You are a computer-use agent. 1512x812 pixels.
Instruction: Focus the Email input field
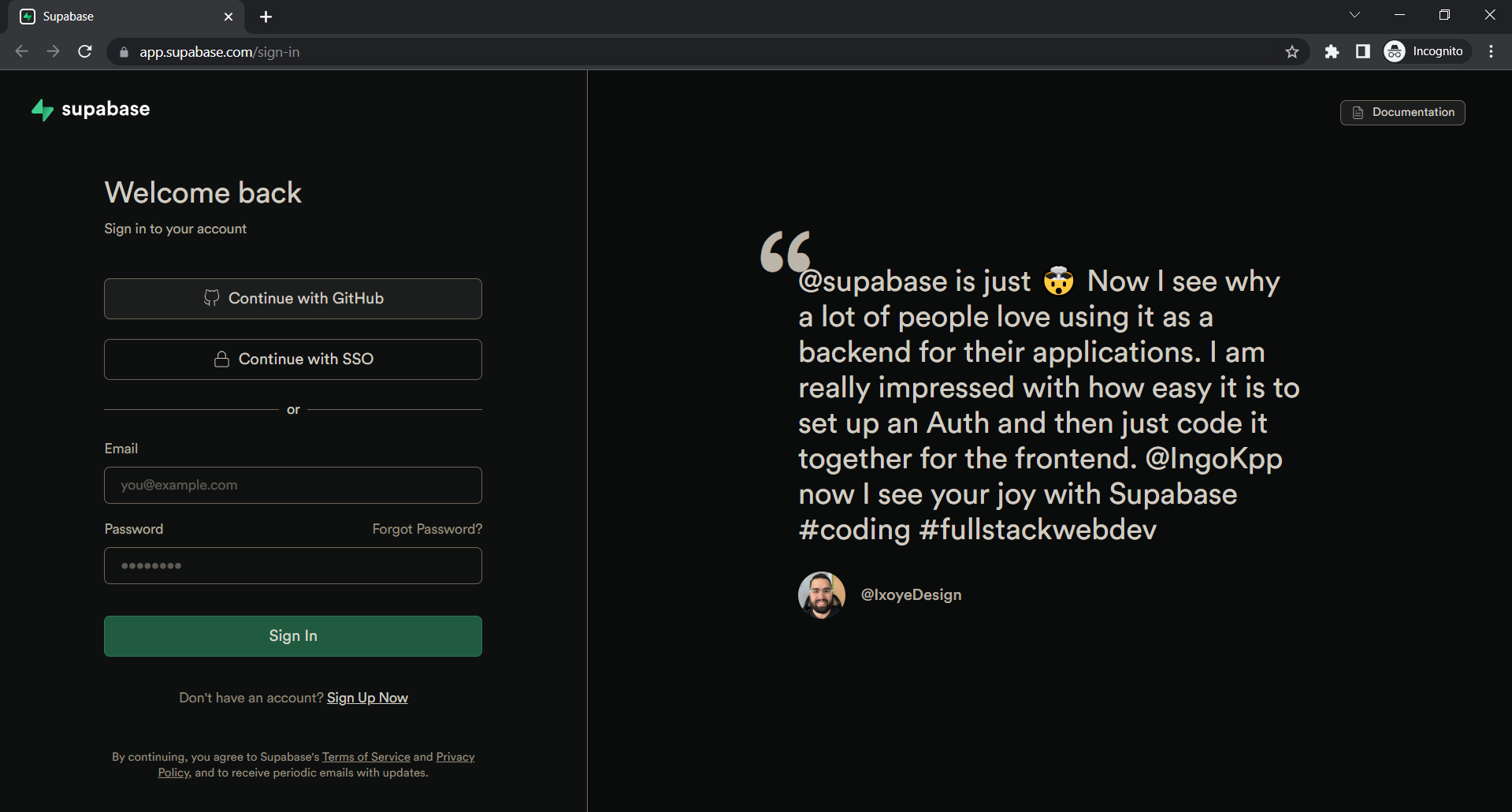(293, 485)
